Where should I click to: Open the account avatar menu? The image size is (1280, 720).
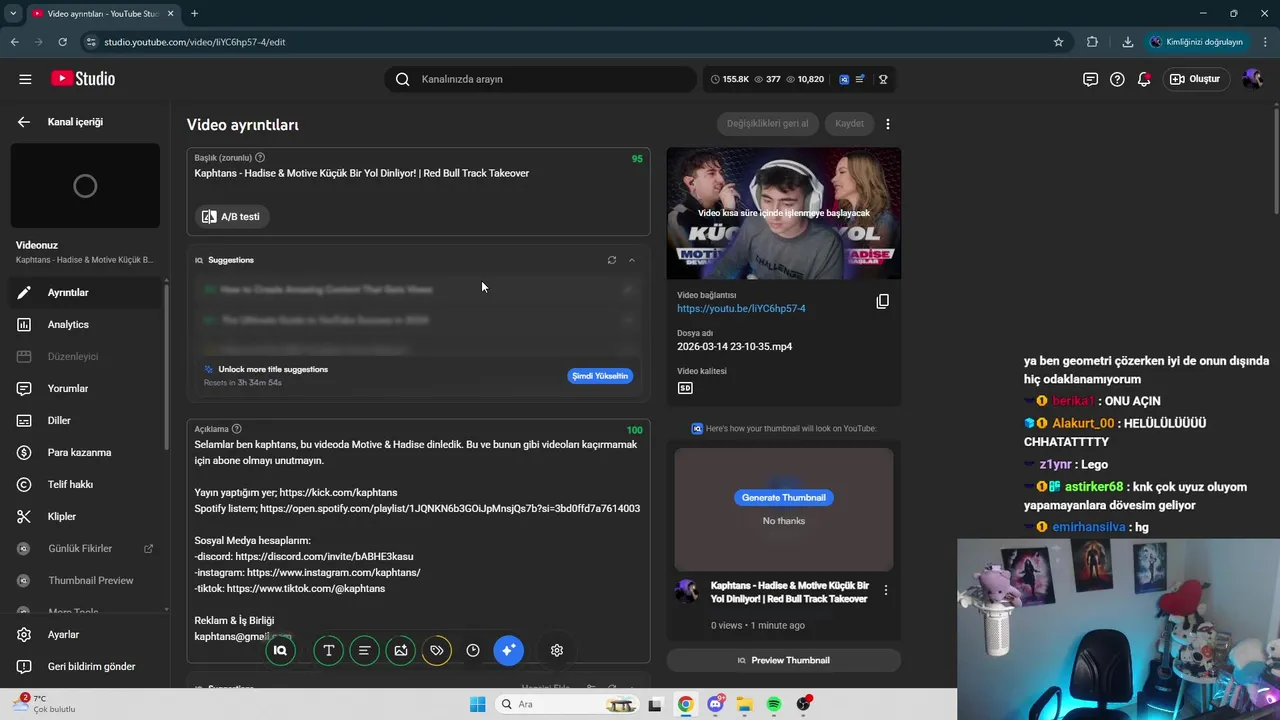tap(1252, 79)
